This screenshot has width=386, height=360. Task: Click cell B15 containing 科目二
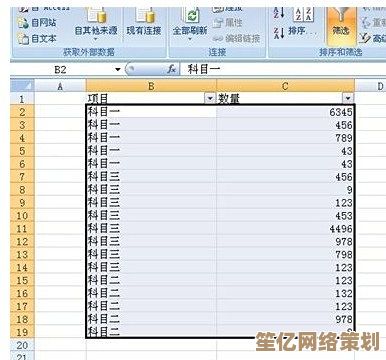pos(151,280)
